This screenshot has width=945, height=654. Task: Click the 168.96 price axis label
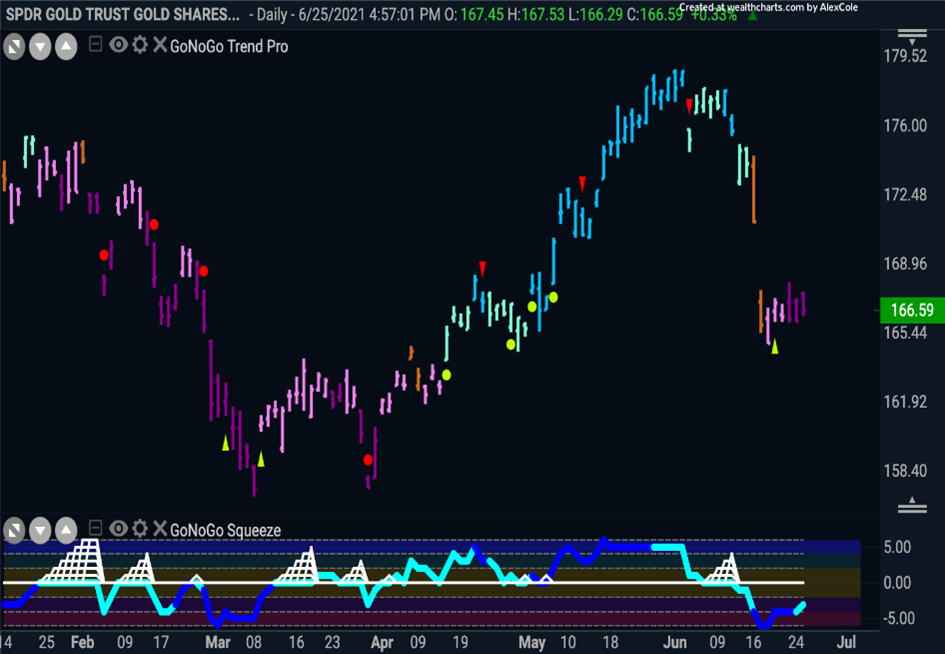905,263
